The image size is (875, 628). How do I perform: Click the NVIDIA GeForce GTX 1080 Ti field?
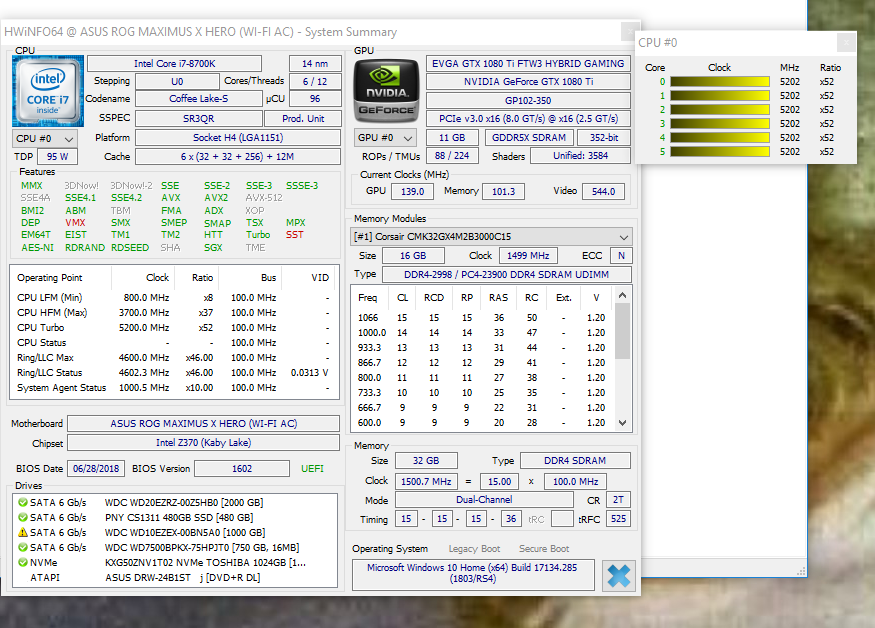[528, 82]
